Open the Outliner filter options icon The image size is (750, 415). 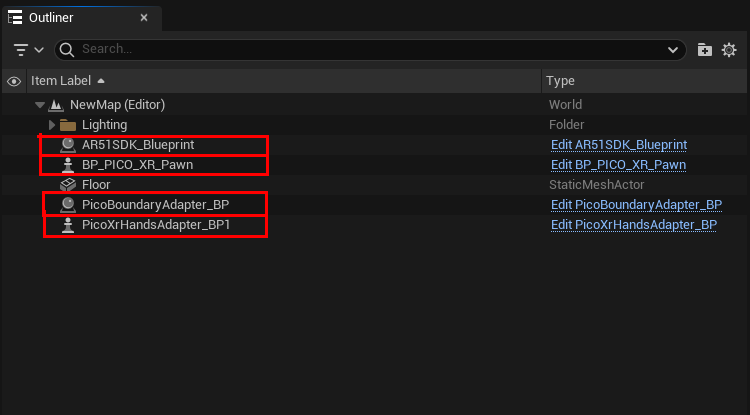28,50
